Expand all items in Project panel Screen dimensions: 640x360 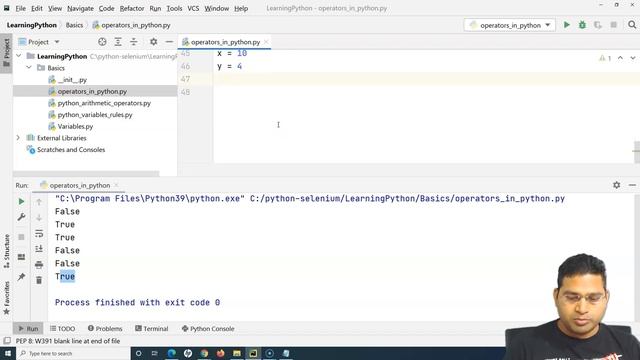coord(118,42)
